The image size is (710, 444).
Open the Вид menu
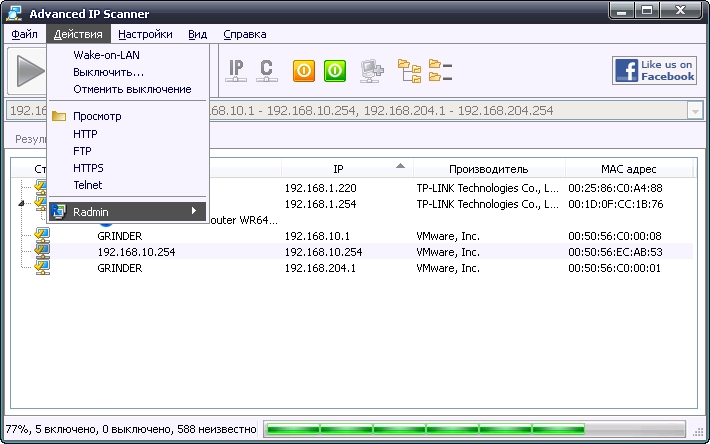(x=197, y=34)
